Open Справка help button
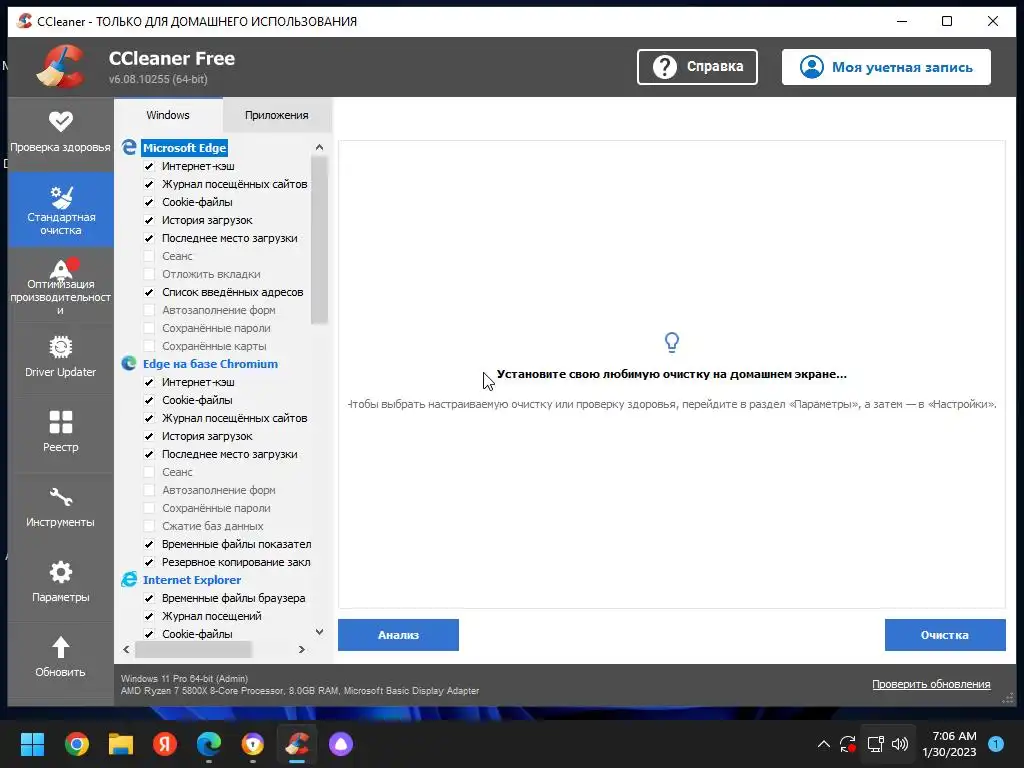 tap(697, 67)
